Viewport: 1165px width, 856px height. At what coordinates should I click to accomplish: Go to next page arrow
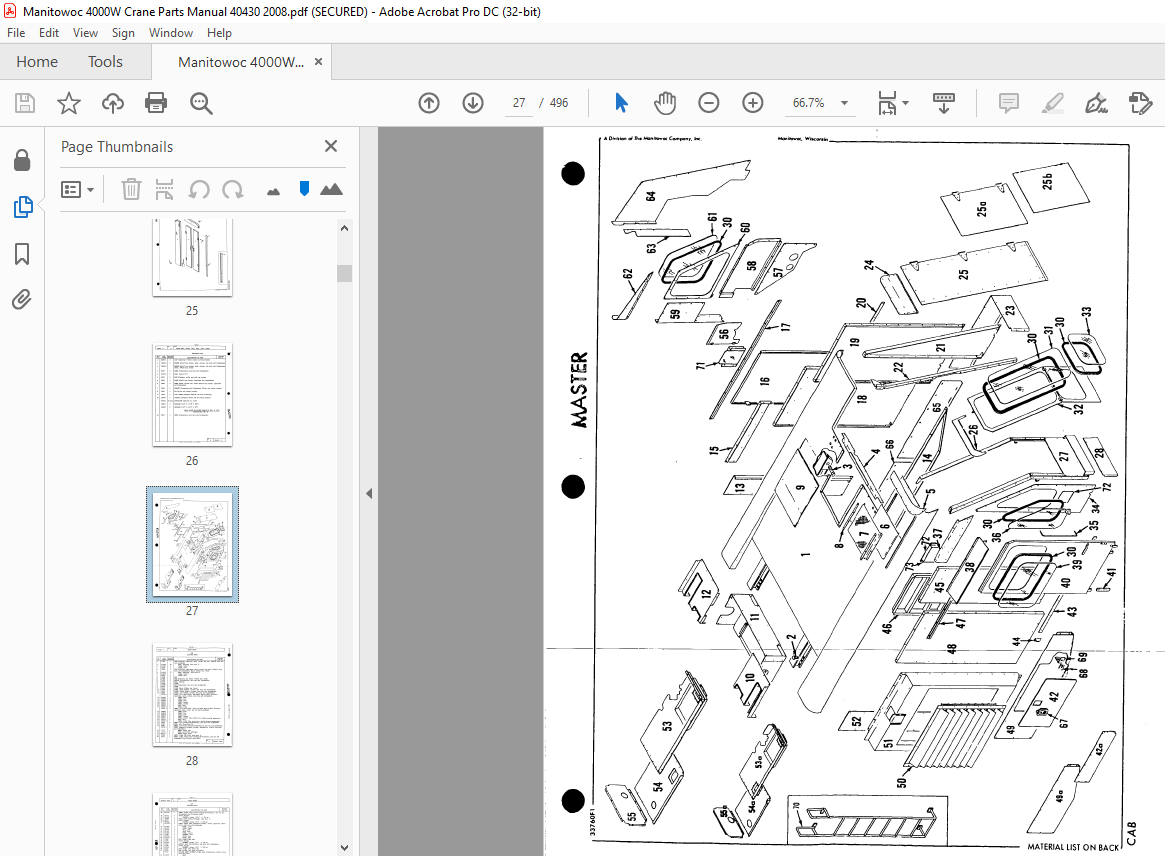tap(473, 103)
